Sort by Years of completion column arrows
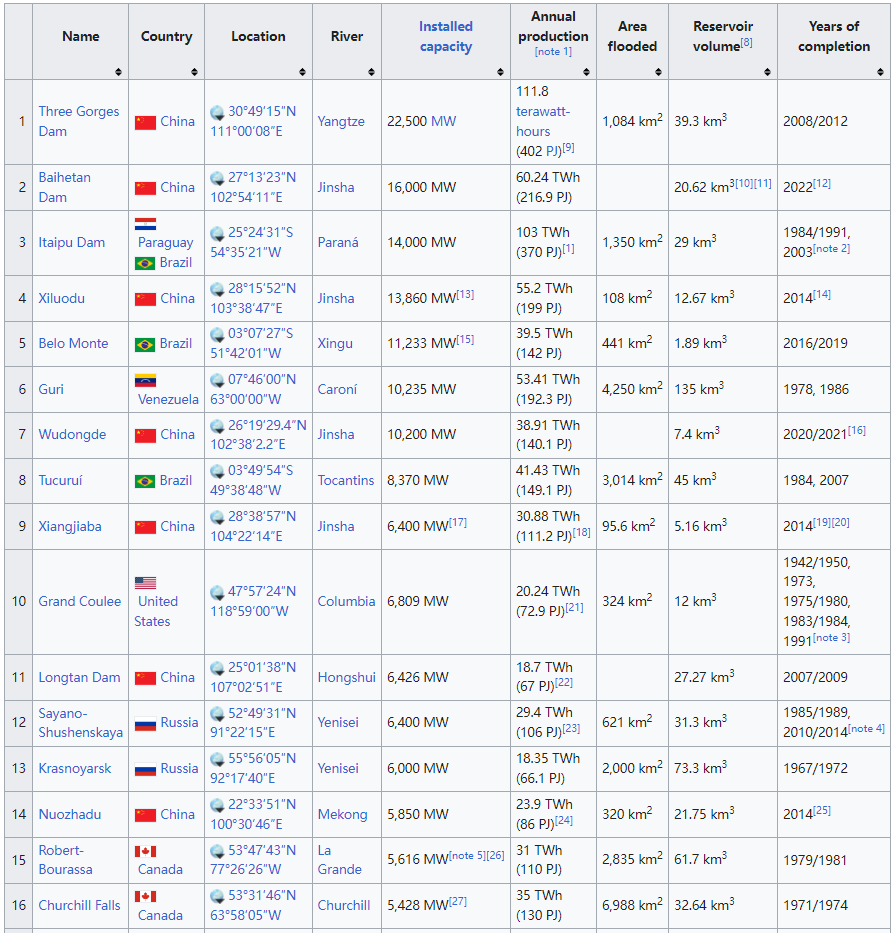This screenshot has height=933, width=896. [881, 72]
